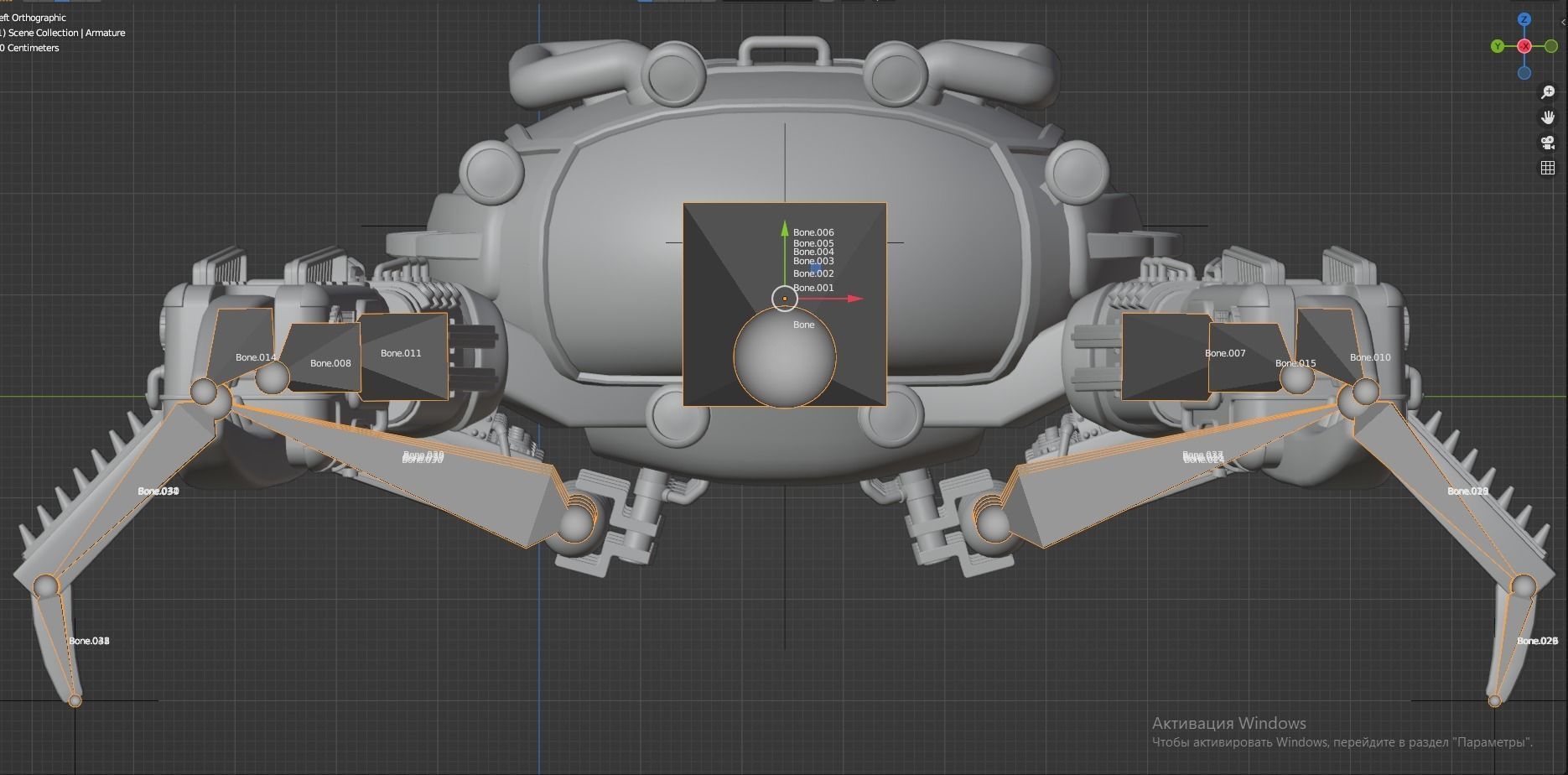
Task: Click the green upward arrow of the move gizmo
Action: pyautogui.click(x=785, y=228)
